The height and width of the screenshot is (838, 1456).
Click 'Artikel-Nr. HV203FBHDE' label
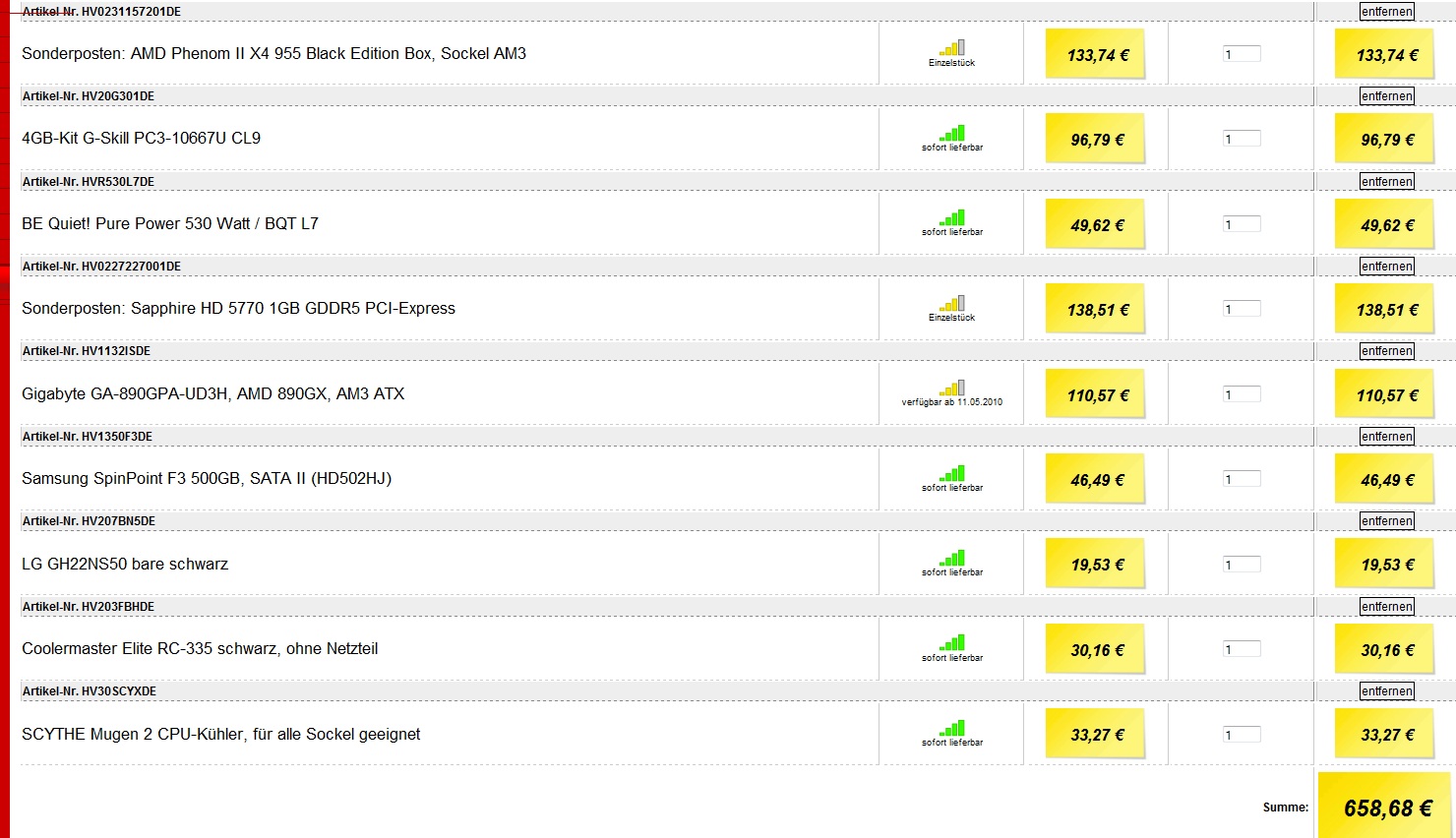coord(89,607)
